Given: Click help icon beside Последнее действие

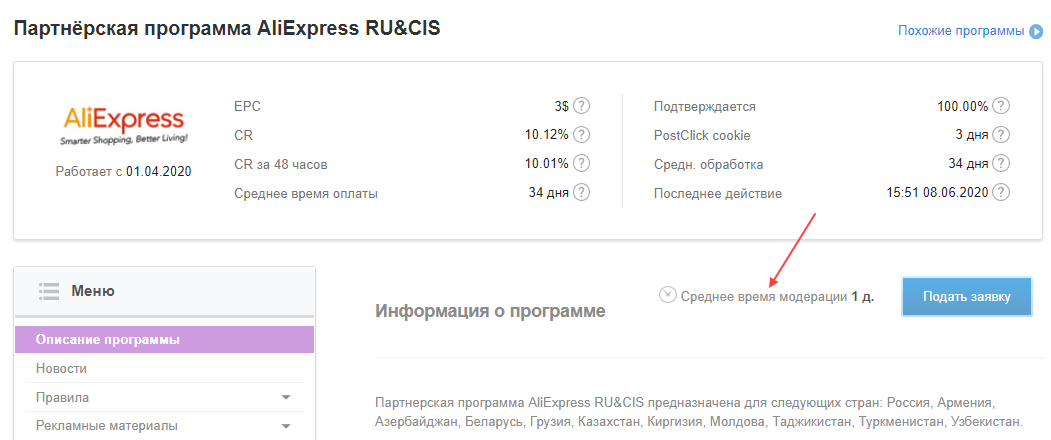Looking at the screenshot, I should tap(1000, 193).
